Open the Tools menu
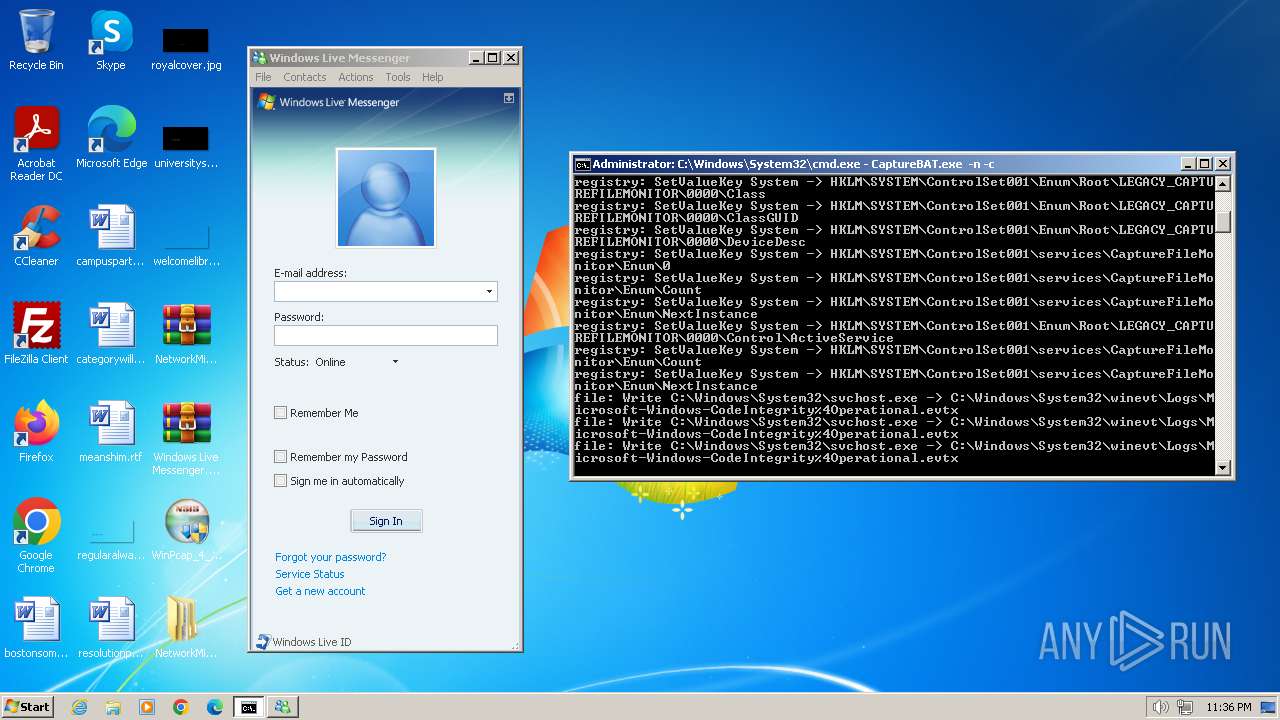Image resolution: width=1280 pixels, height=720 pixels. [398, 77]
